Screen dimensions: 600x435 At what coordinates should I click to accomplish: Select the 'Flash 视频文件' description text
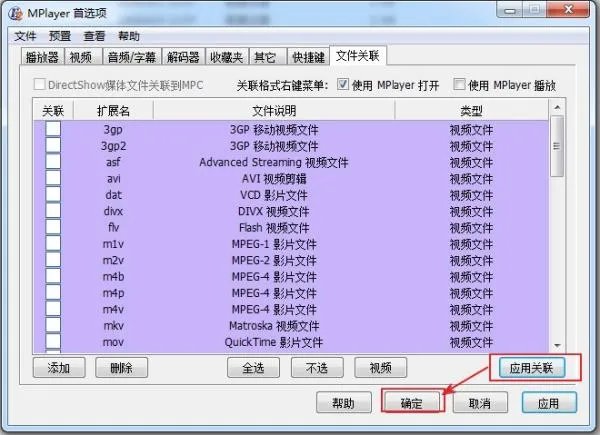point(274,228)
